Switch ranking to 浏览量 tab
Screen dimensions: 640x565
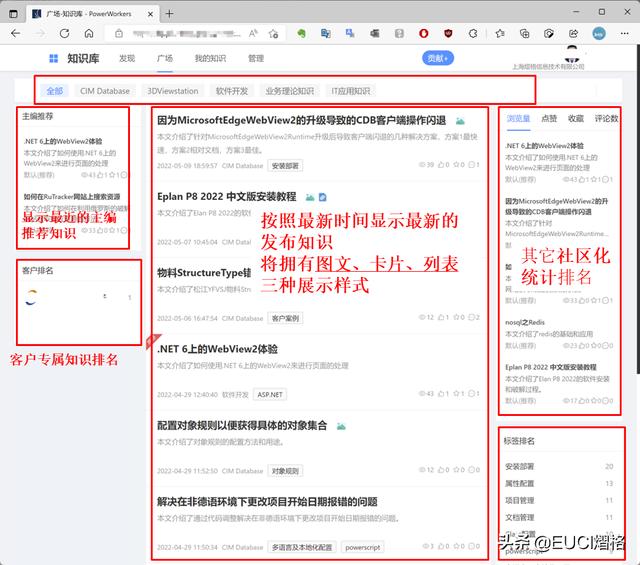pos(518,118)
